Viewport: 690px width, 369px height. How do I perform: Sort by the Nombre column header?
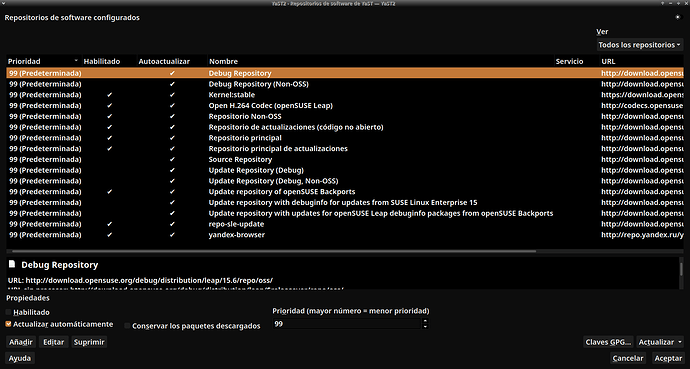(x=380, y=62)
